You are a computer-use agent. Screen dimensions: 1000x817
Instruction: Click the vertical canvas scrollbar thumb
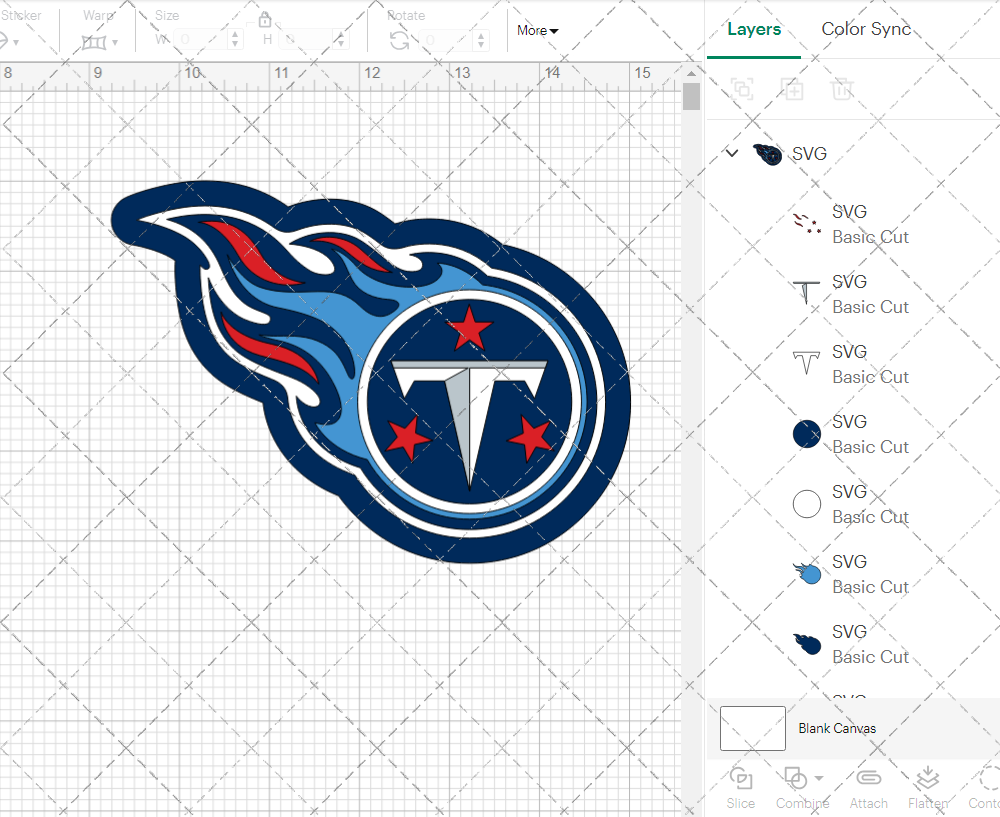pyautogui.click(x=691, y=98)
